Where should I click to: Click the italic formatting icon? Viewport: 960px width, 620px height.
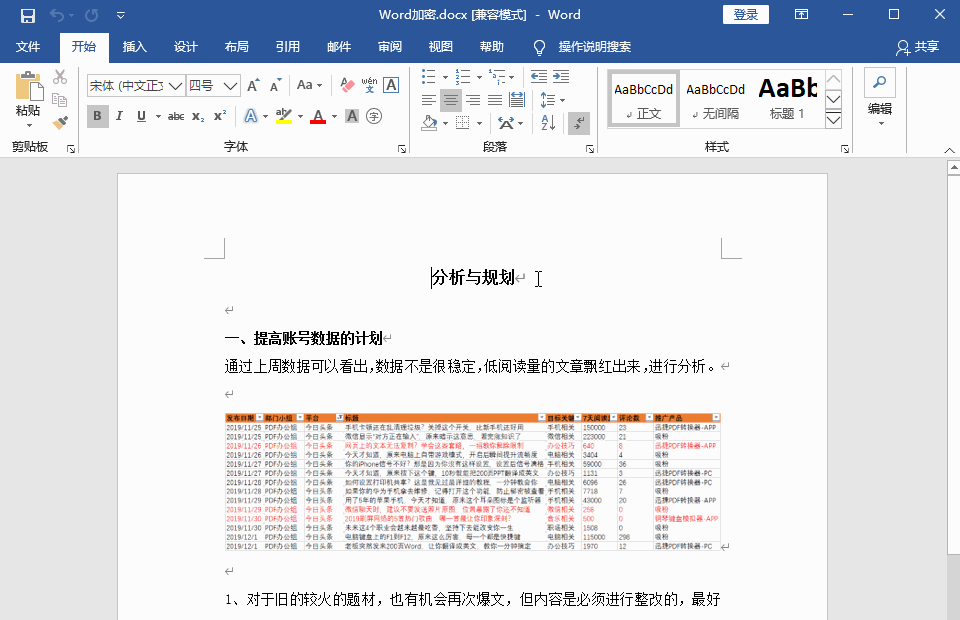(x=120, y=117)
